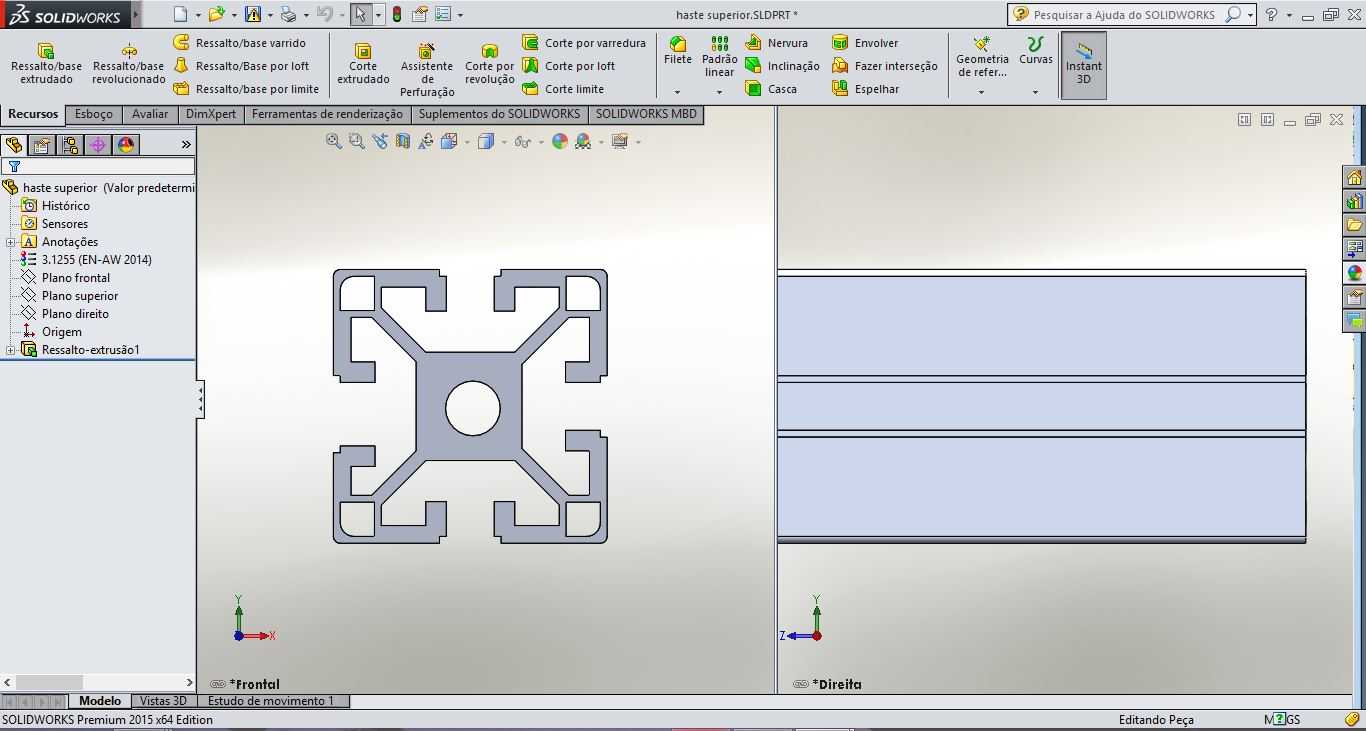Click the Print icon
Screen dimensions: 1366x731
288,14
